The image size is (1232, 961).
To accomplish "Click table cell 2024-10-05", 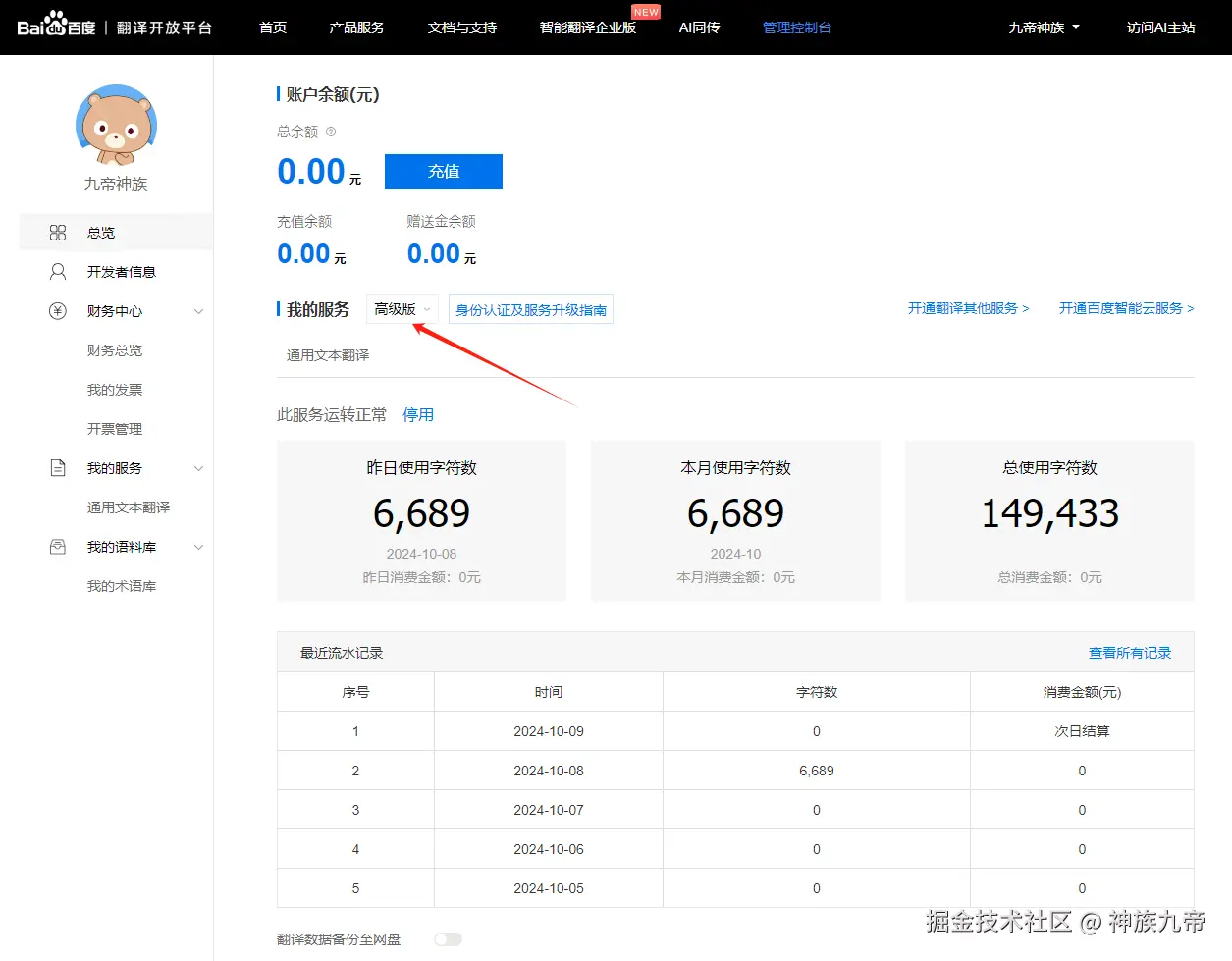I will click(549, 888).
